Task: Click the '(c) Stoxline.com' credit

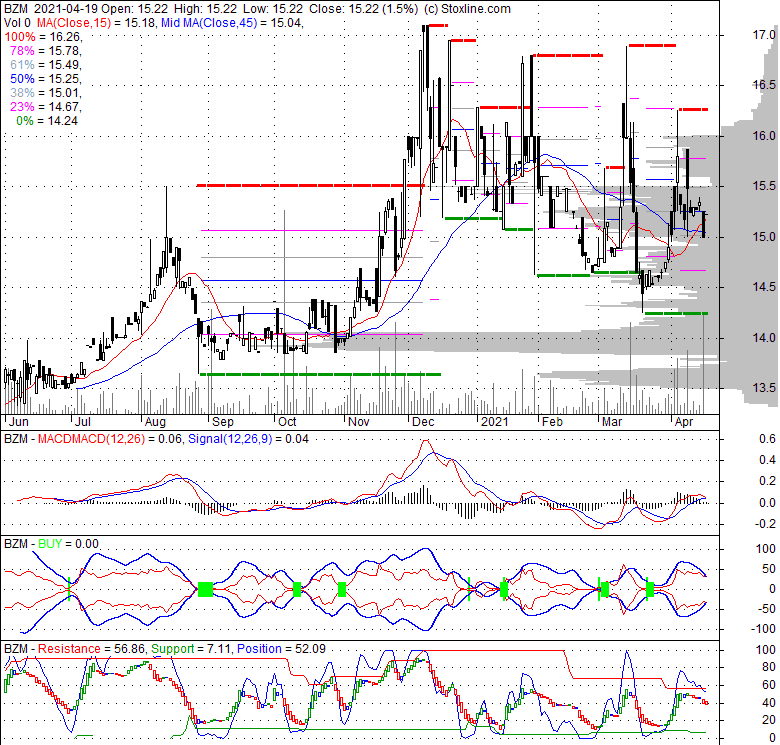Action: [467, 9]
